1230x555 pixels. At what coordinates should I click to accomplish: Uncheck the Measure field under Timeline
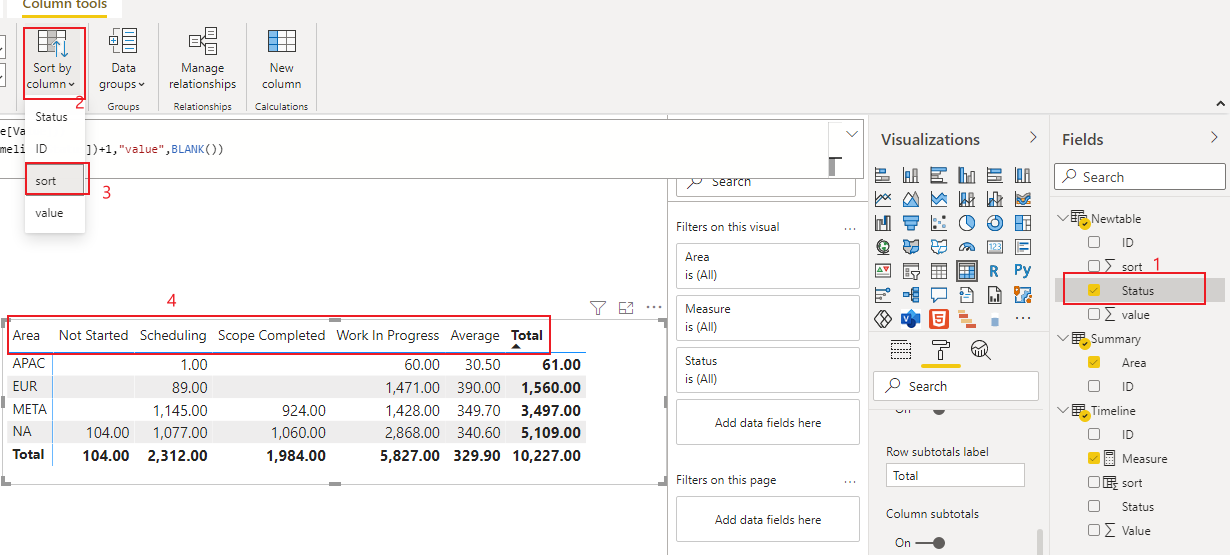1094,458
